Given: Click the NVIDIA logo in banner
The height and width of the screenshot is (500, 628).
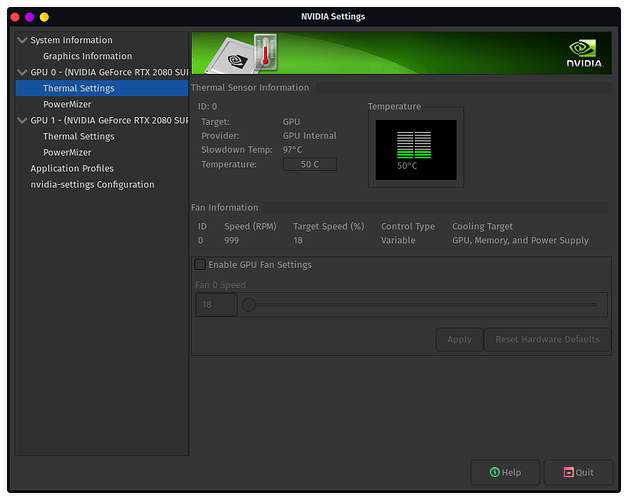Looking at the screenshot, I should pyautogui.click(x=584, y=53).
